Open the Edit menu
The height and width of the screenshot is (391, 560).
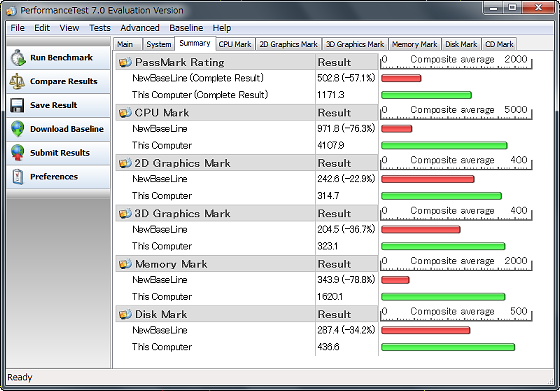click(x=42, y=28)
